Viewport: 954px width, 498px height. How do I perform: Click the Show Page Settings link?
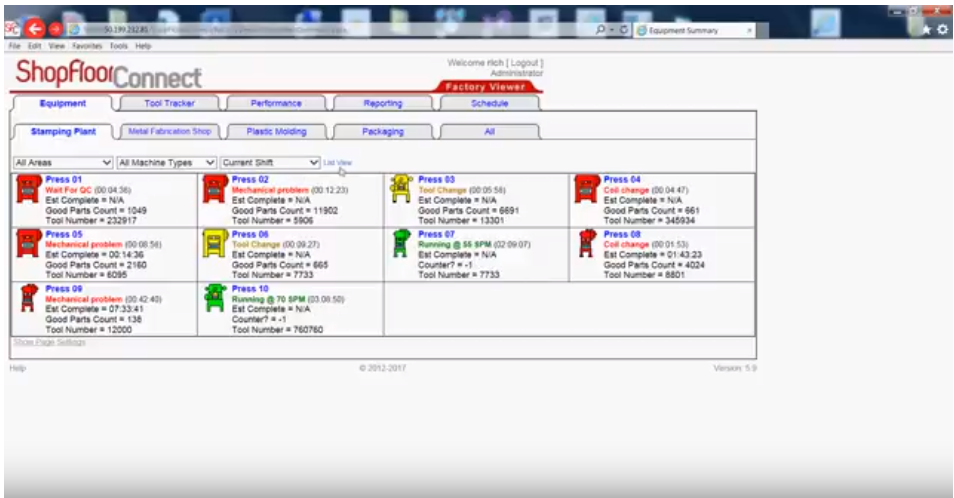[49, 342]
